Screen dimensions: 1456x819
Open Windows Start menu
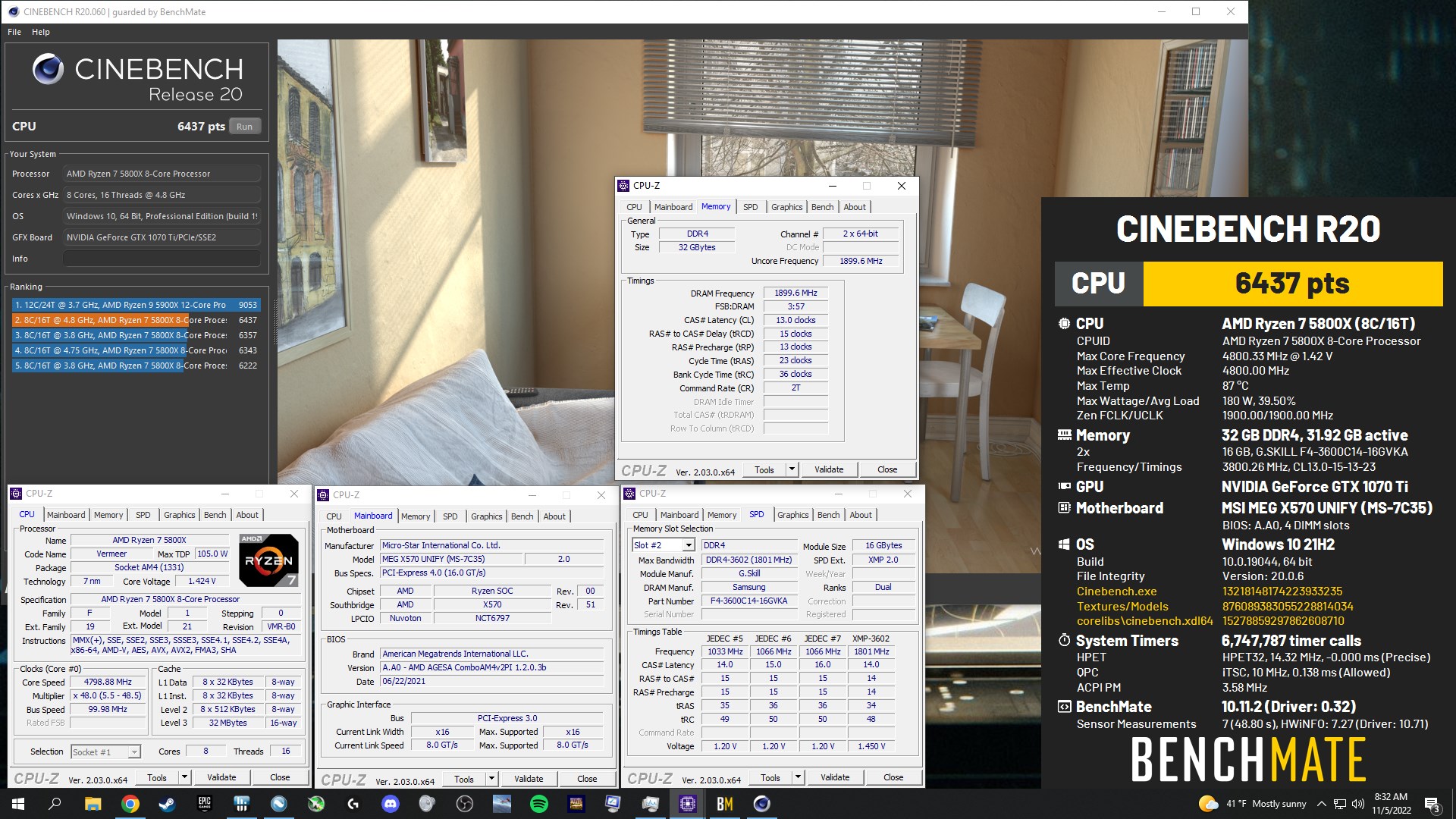pyautogui.click(x=18, y=804)
